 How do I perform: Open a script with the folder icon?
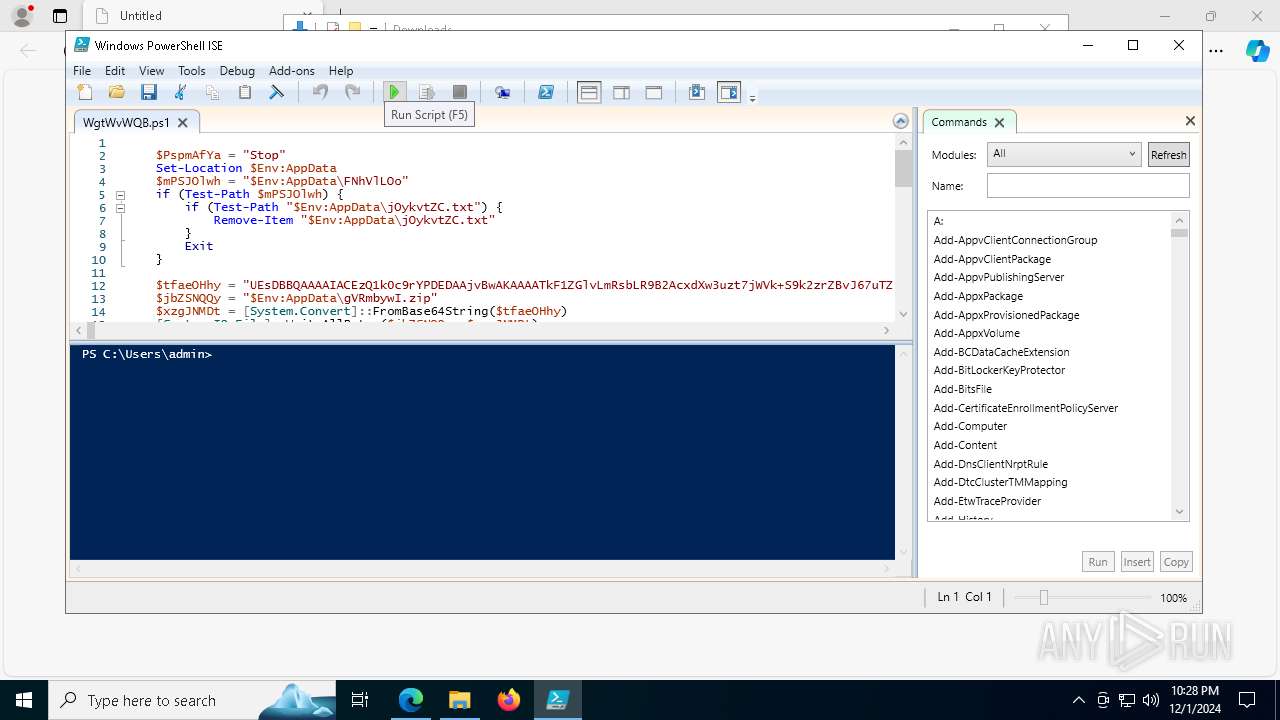tap(117, 92)
